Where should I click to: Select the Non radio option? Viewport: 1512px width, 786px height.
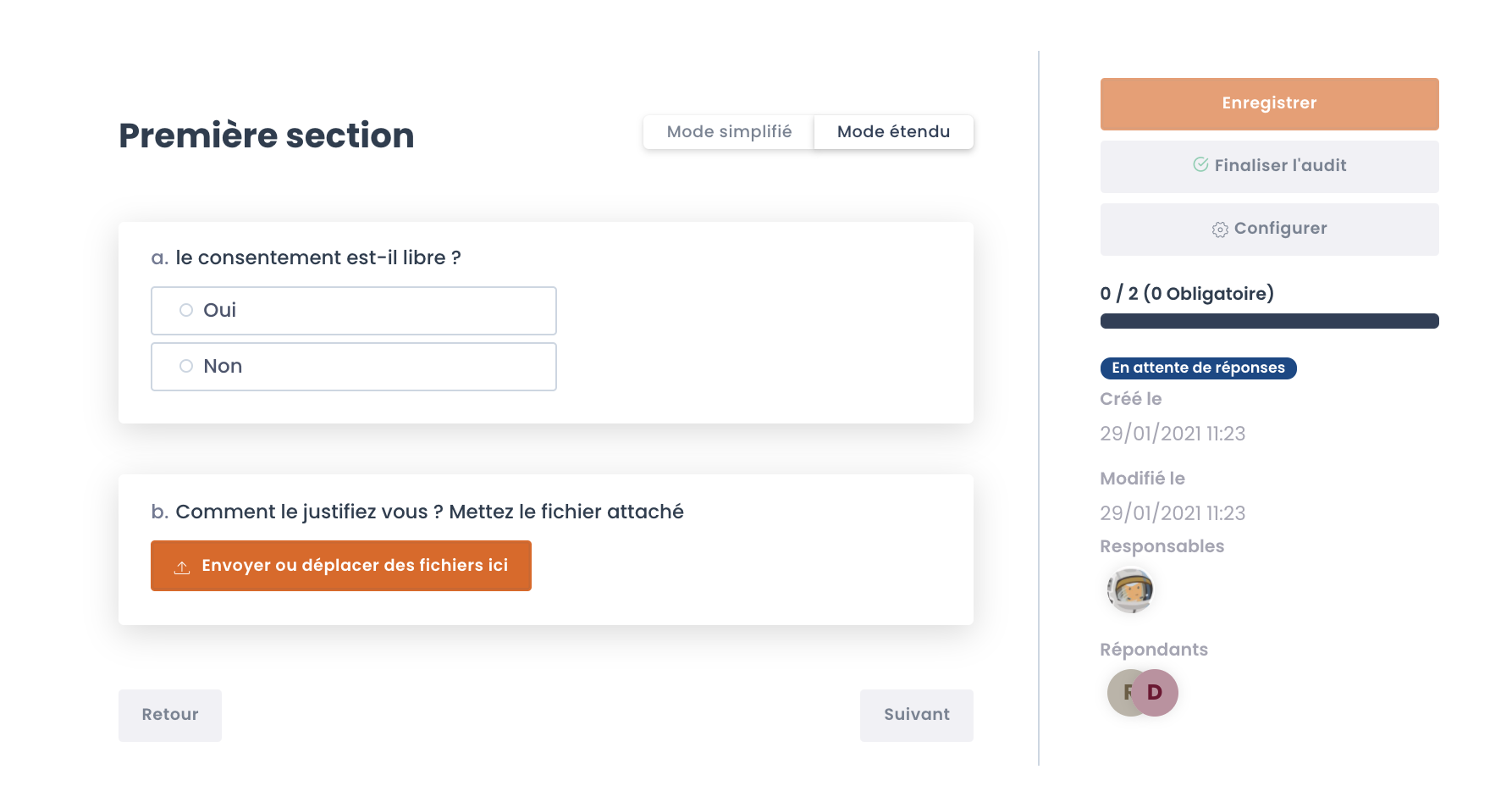(186, 367)
